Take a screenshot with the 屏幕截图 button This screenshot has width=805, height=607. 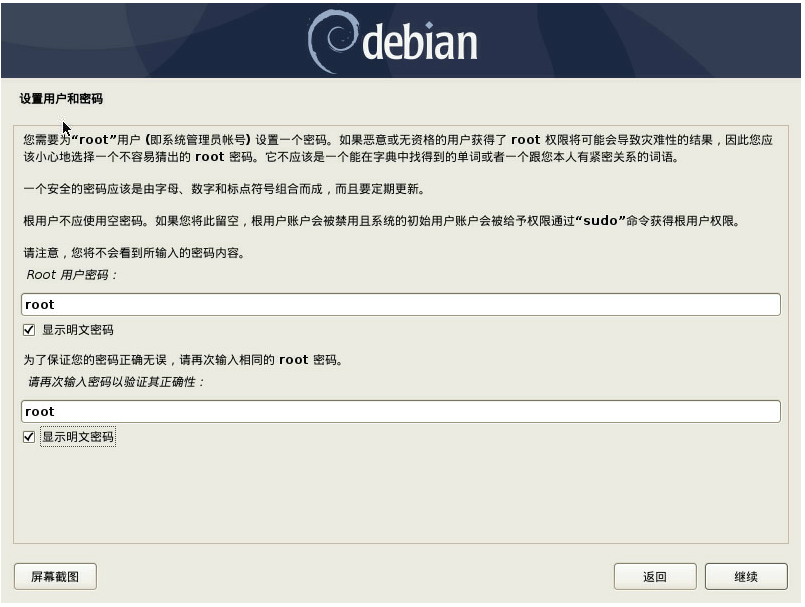click(x=55, y=577)
